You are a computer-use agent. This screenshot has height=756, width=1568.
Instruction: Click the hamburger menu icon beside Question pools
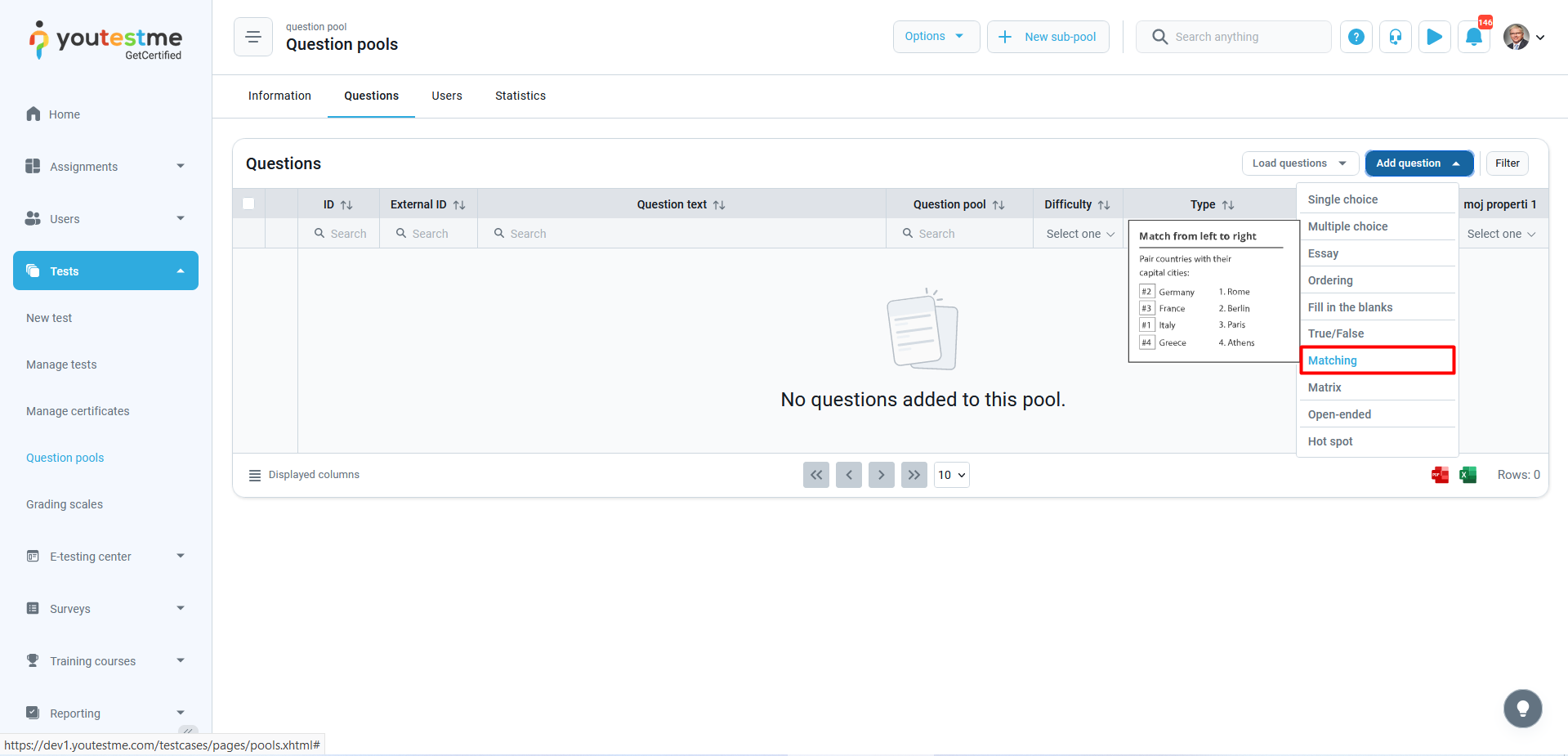click(x=253, y=37)
